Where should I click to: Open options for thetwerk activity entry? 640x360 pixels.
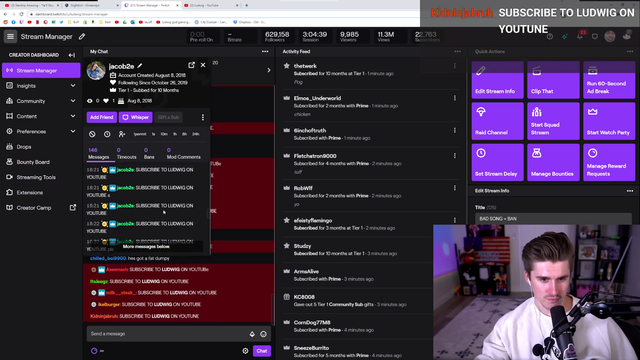455,66
